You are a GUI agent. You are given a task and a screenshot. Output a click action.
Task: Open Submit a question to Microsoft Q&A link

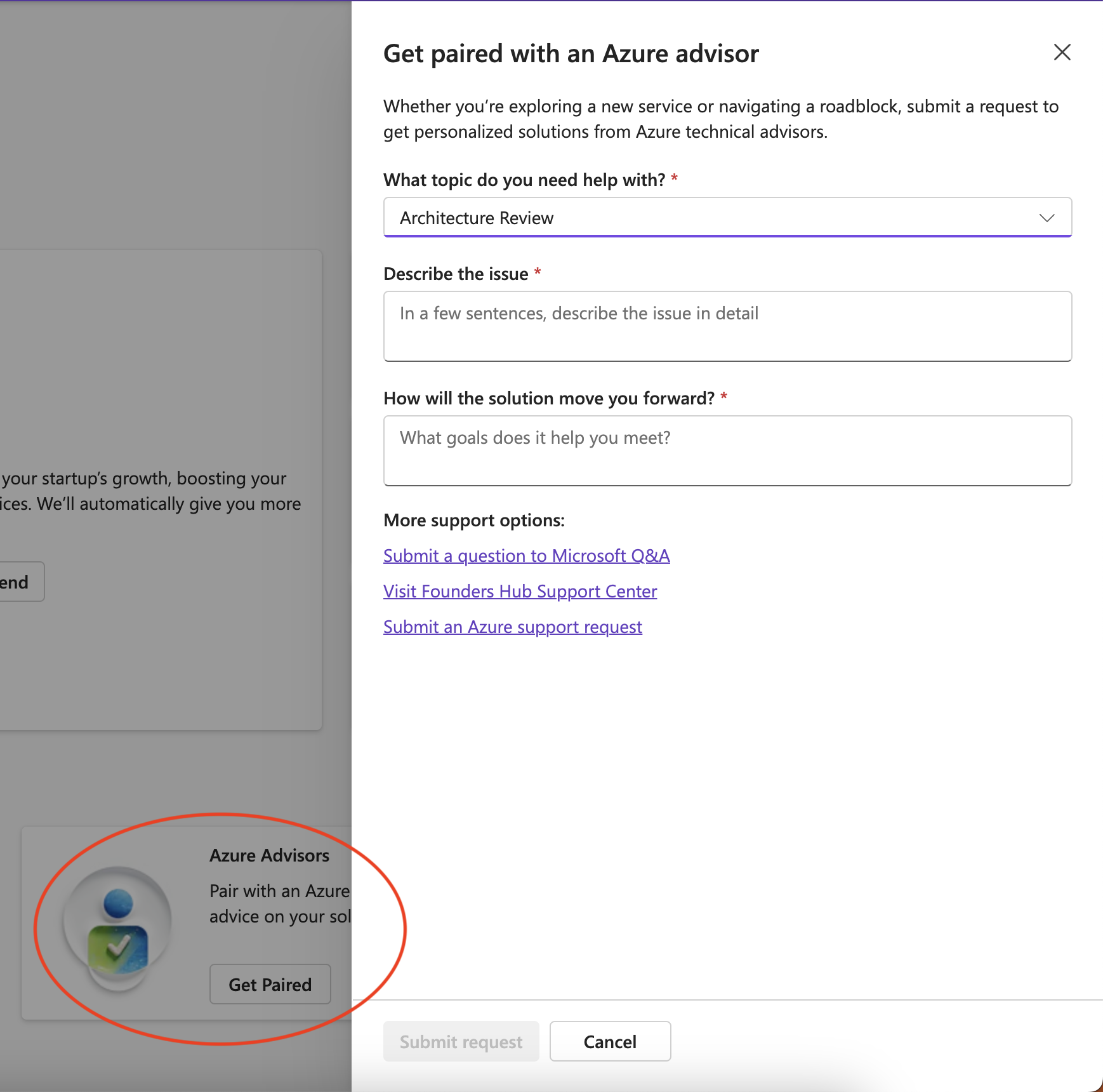pos(526,556)
